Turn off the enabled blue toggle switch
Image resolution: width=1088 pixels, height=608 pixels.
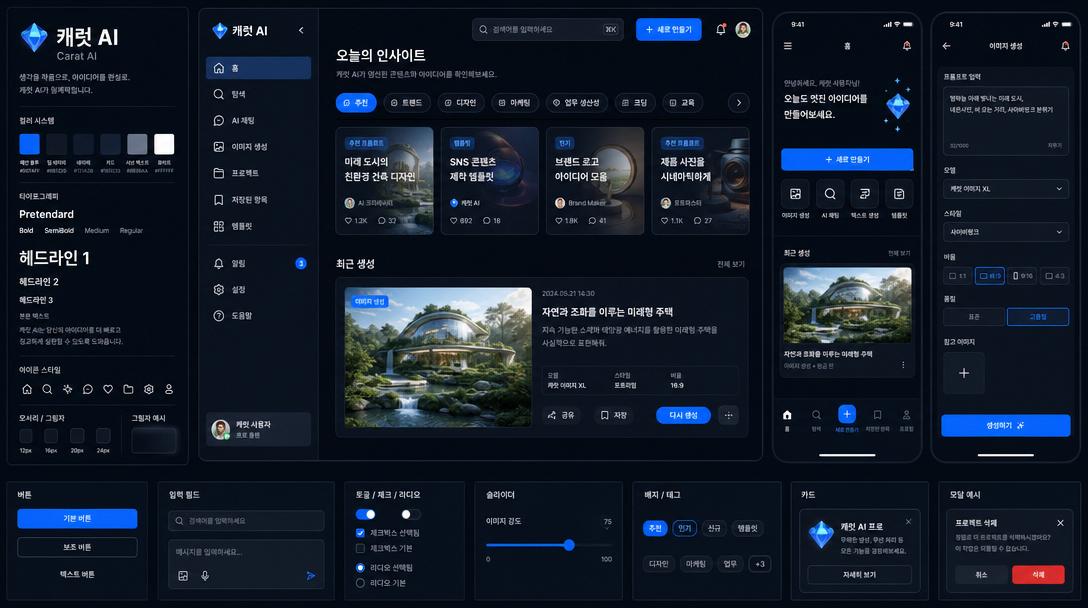[366, 514]
